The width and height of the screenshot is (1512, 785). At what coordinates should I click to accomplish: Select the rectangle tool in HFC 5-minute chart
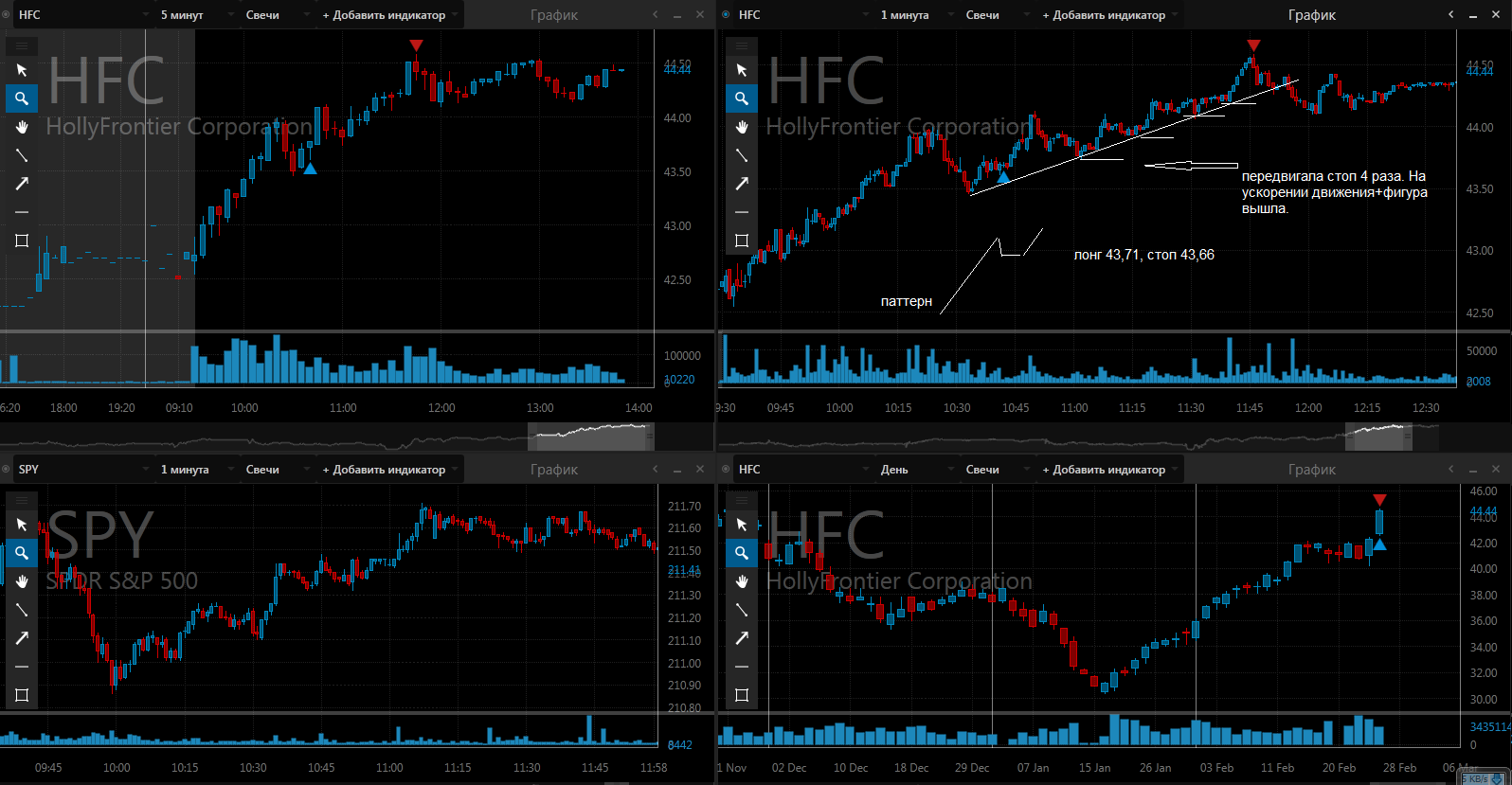22,241
